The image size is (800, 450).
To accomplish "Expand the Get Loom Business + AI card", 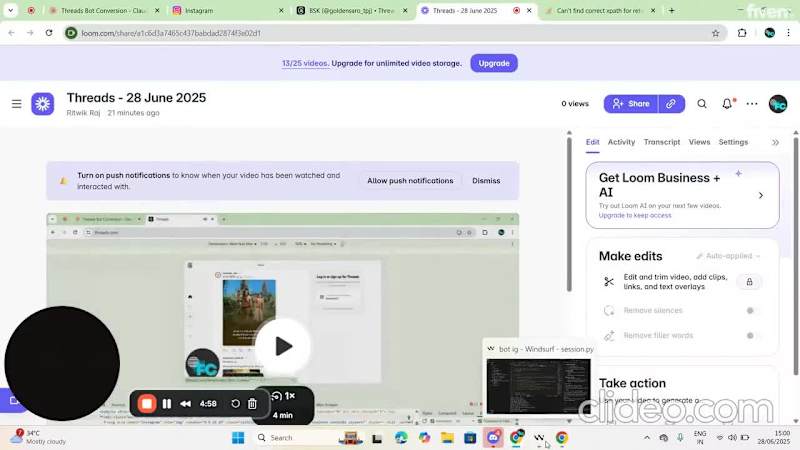I will 761,195.
